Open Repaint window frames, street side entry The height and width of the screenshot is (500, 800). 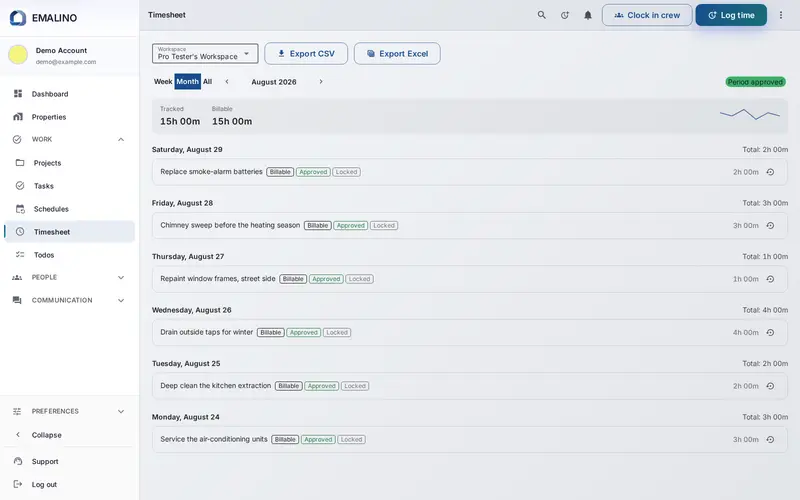tap(469, 279)
